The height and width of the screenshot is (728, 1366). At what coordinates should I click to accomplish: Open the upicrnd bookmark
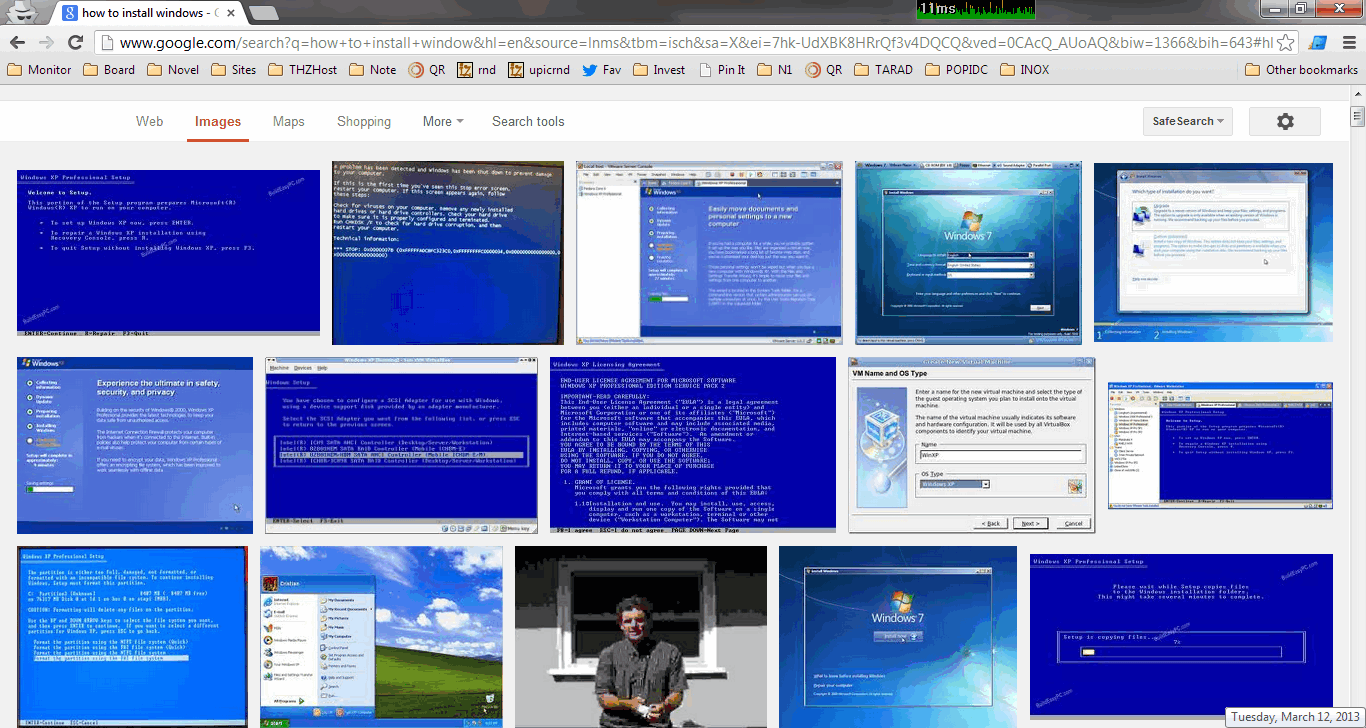[539, 70]
